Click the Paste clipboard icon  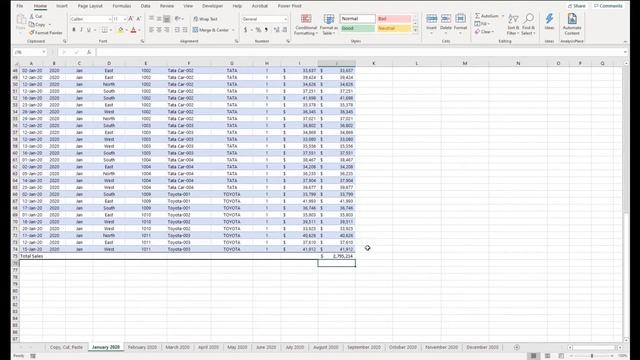click(x=21, y=20)
